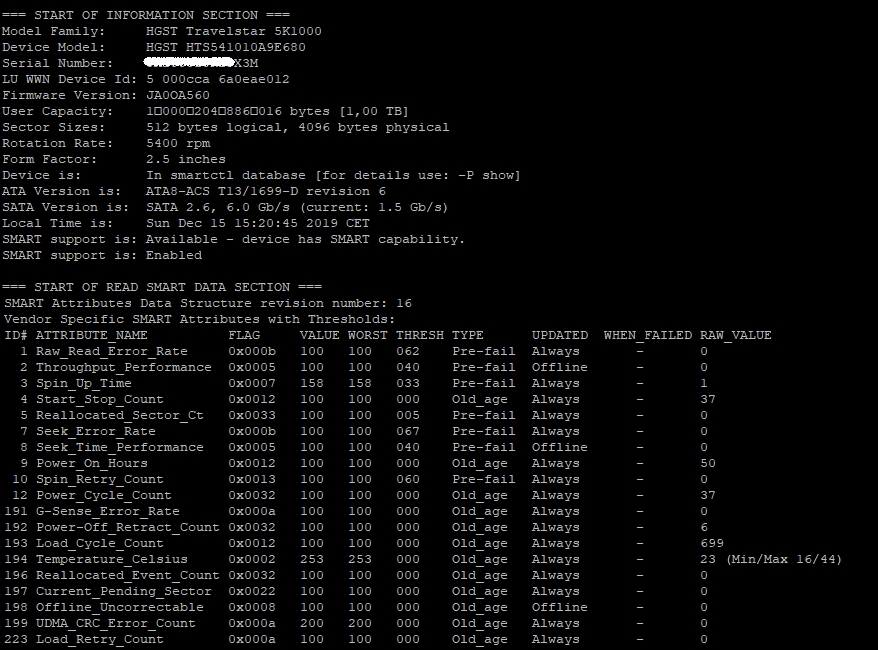
Task: Click Offline_Uncorrectable flag '0x0008'
Action: pyautogui.click(x=252, y=607)
